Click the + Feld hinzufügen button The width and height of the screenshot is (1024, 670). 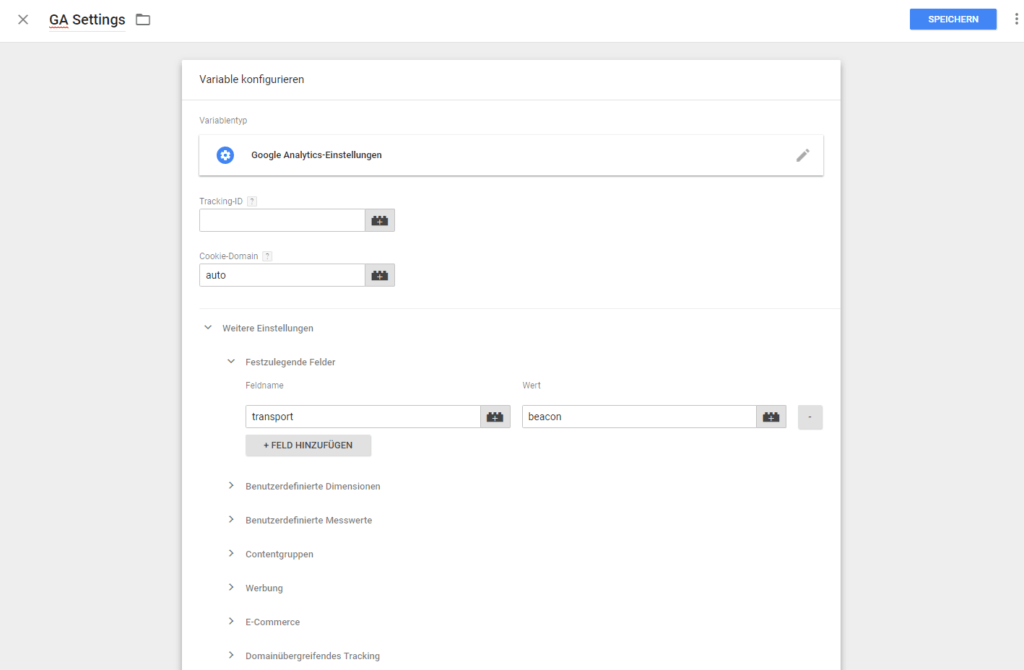pyautogui.click(x=308, y=445)
